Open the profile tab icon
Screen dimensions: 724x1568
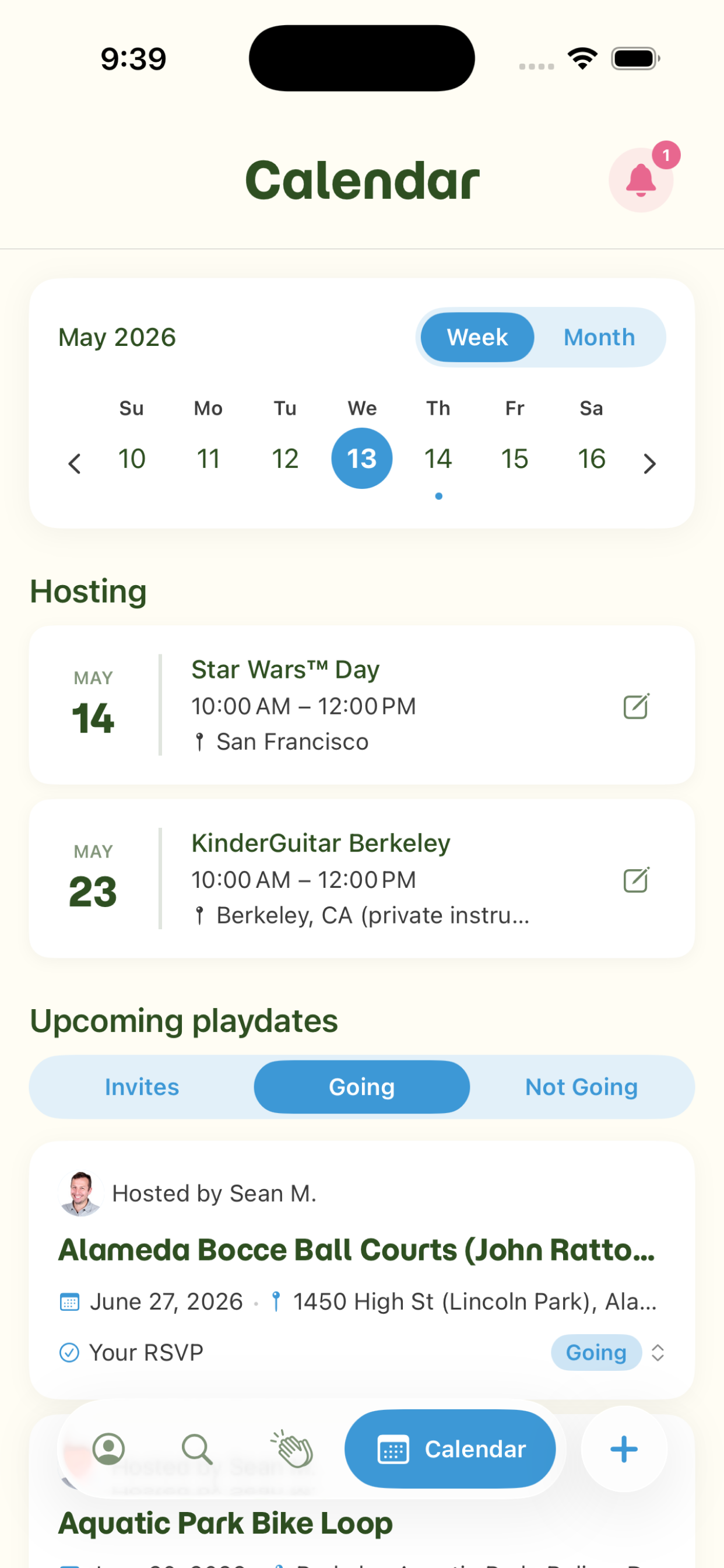point(108,1450)
